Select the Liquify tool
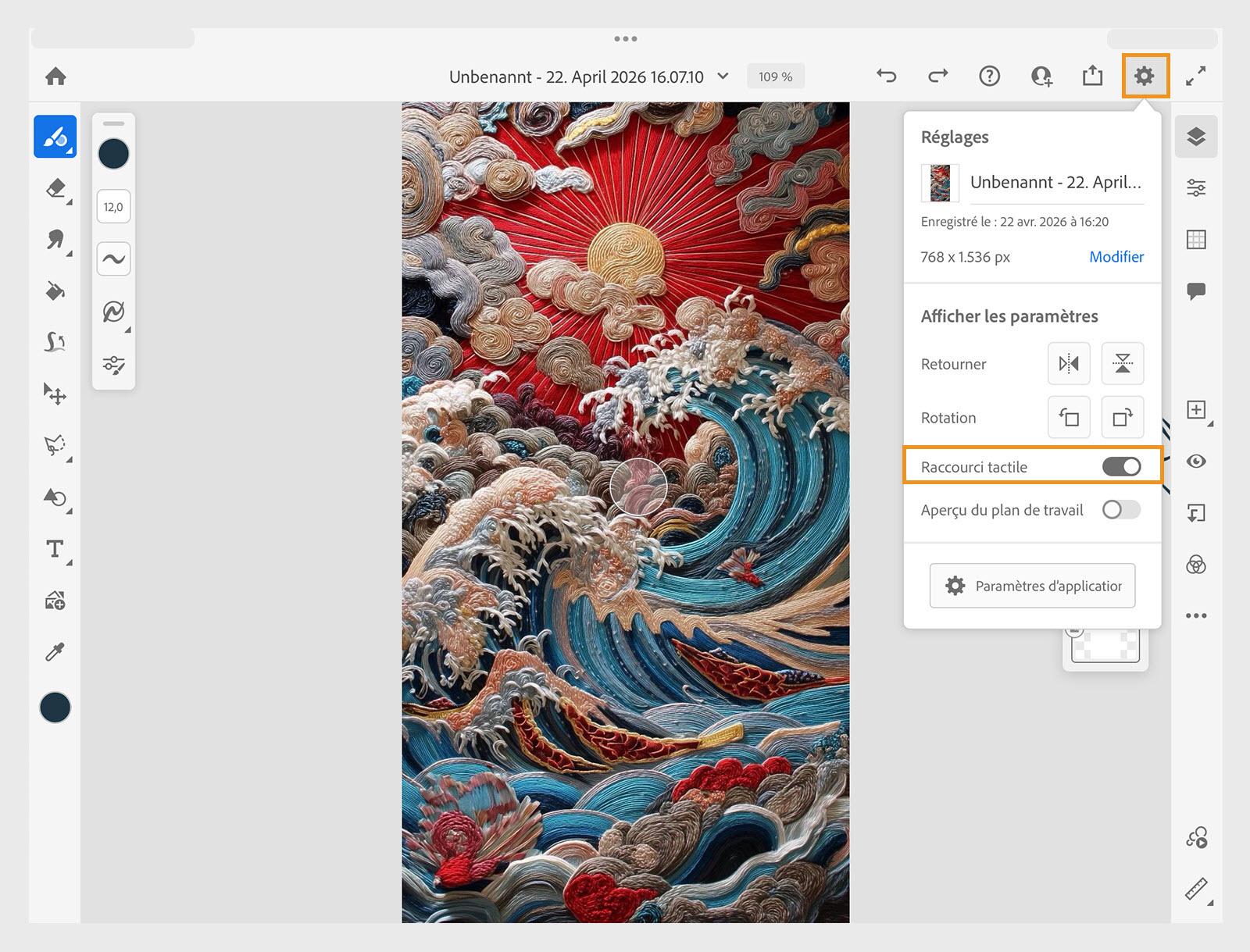Image resolution: width=1250 pixels, height=952 pixels. coord(55,342)
